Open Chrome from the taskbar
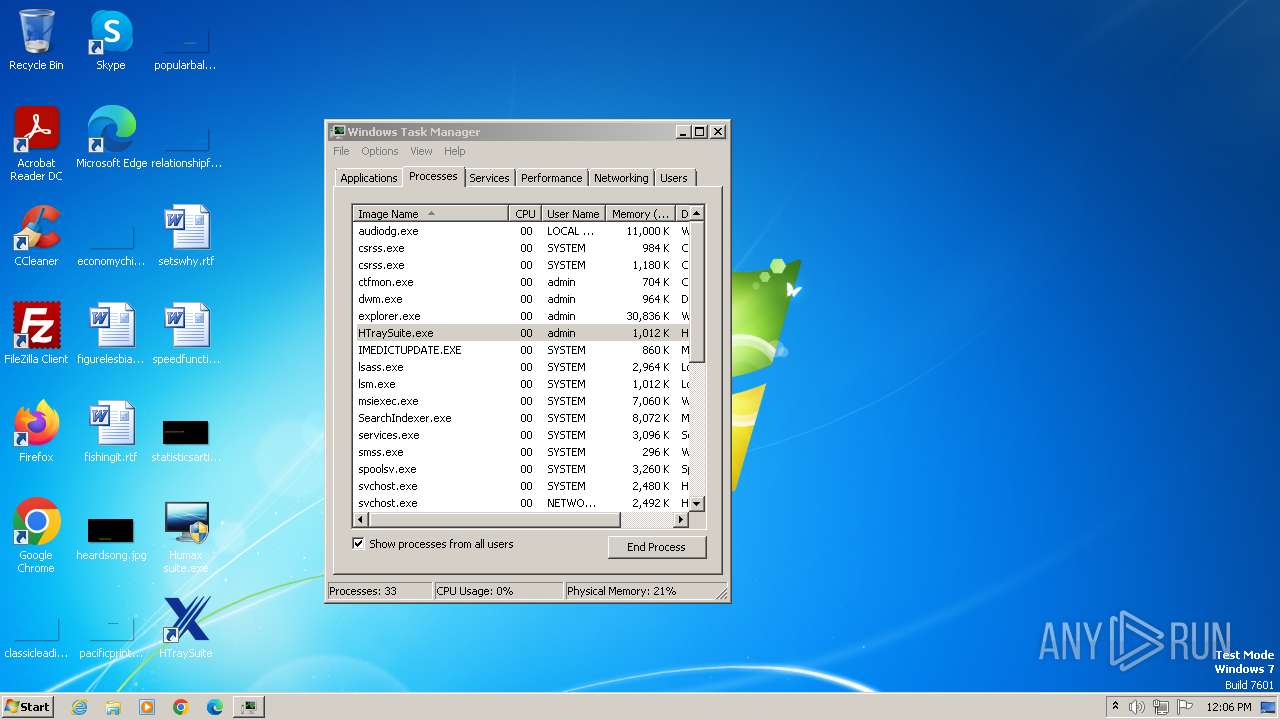 click(181, 707)
